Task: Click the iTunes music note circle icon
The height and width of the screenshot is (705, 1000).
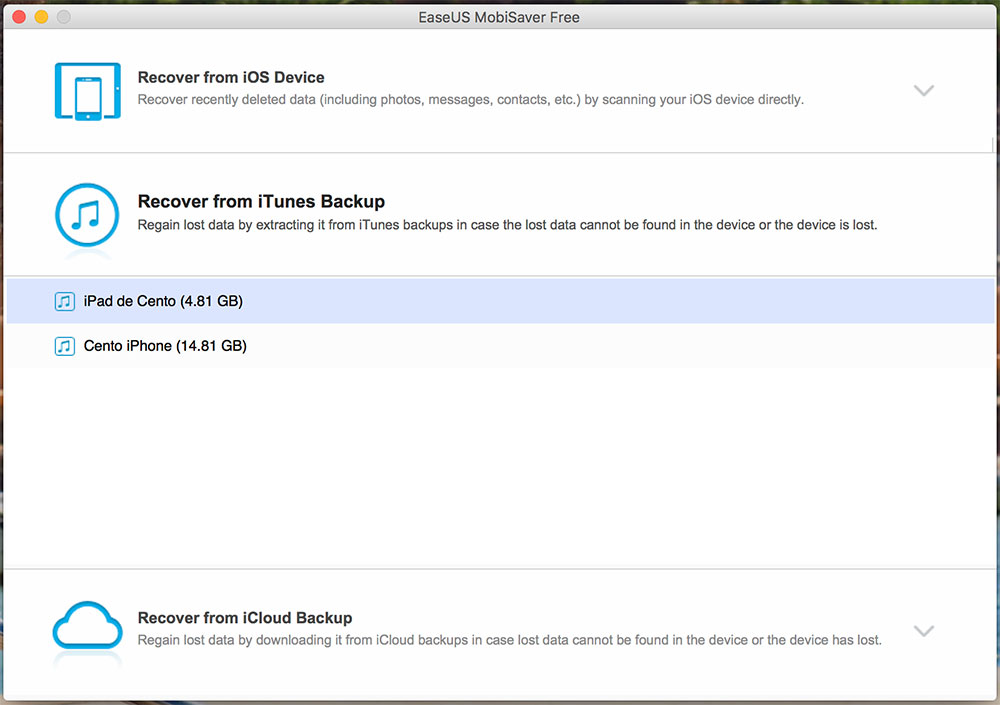Action: [87, 215]
